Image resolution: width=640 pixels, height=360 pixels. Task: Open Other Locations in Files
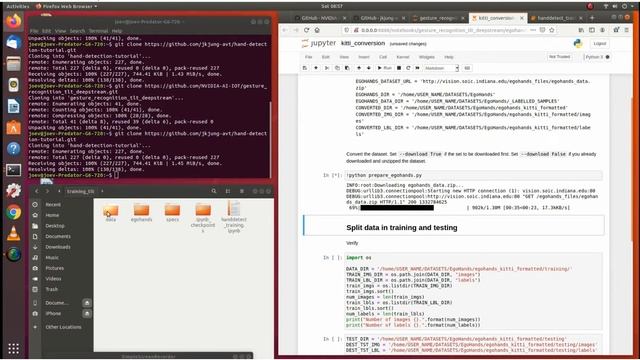tap(63, 327)
